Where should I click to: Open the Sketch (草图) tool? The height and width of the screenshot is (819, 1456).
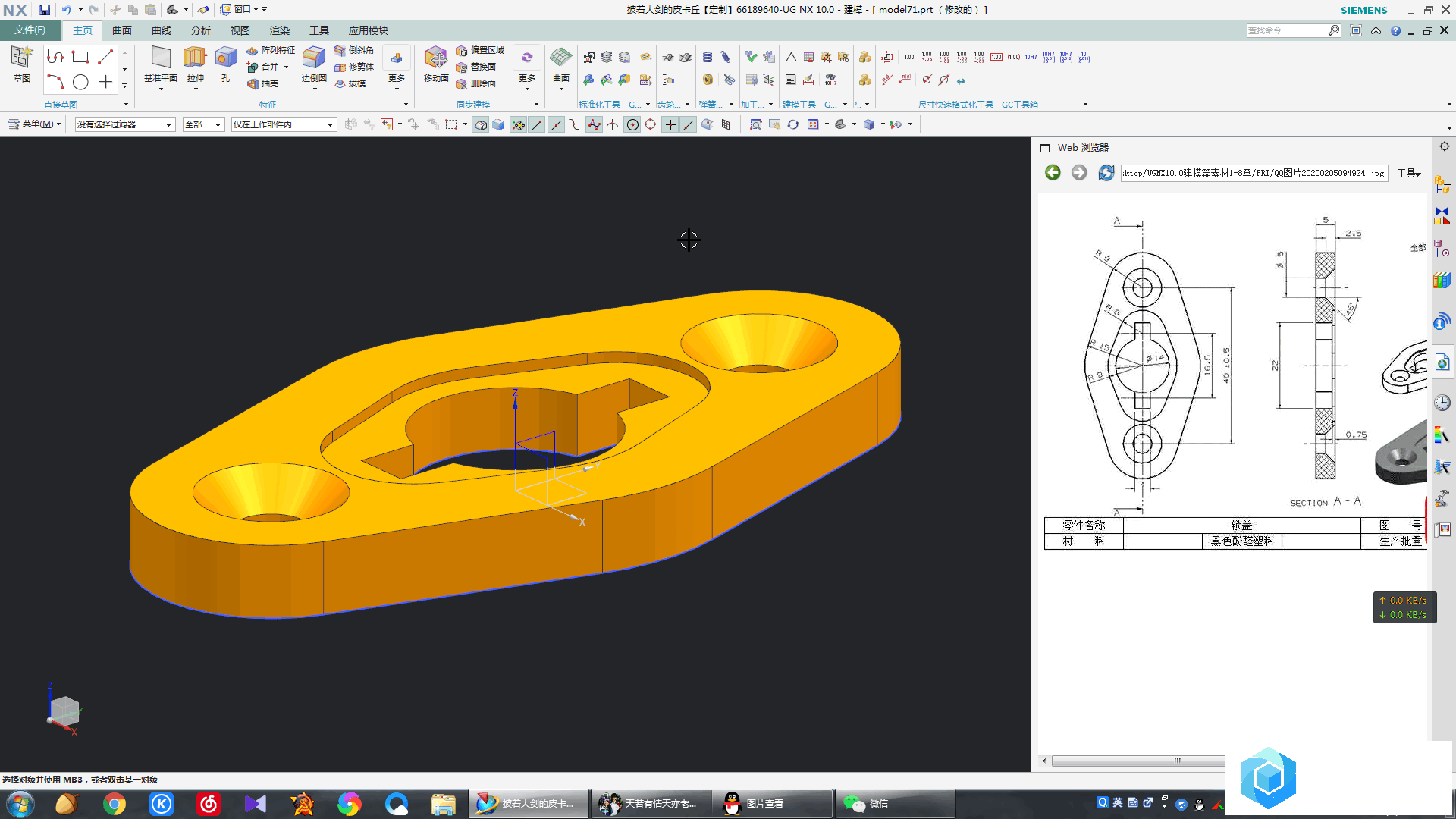[21, 64]
